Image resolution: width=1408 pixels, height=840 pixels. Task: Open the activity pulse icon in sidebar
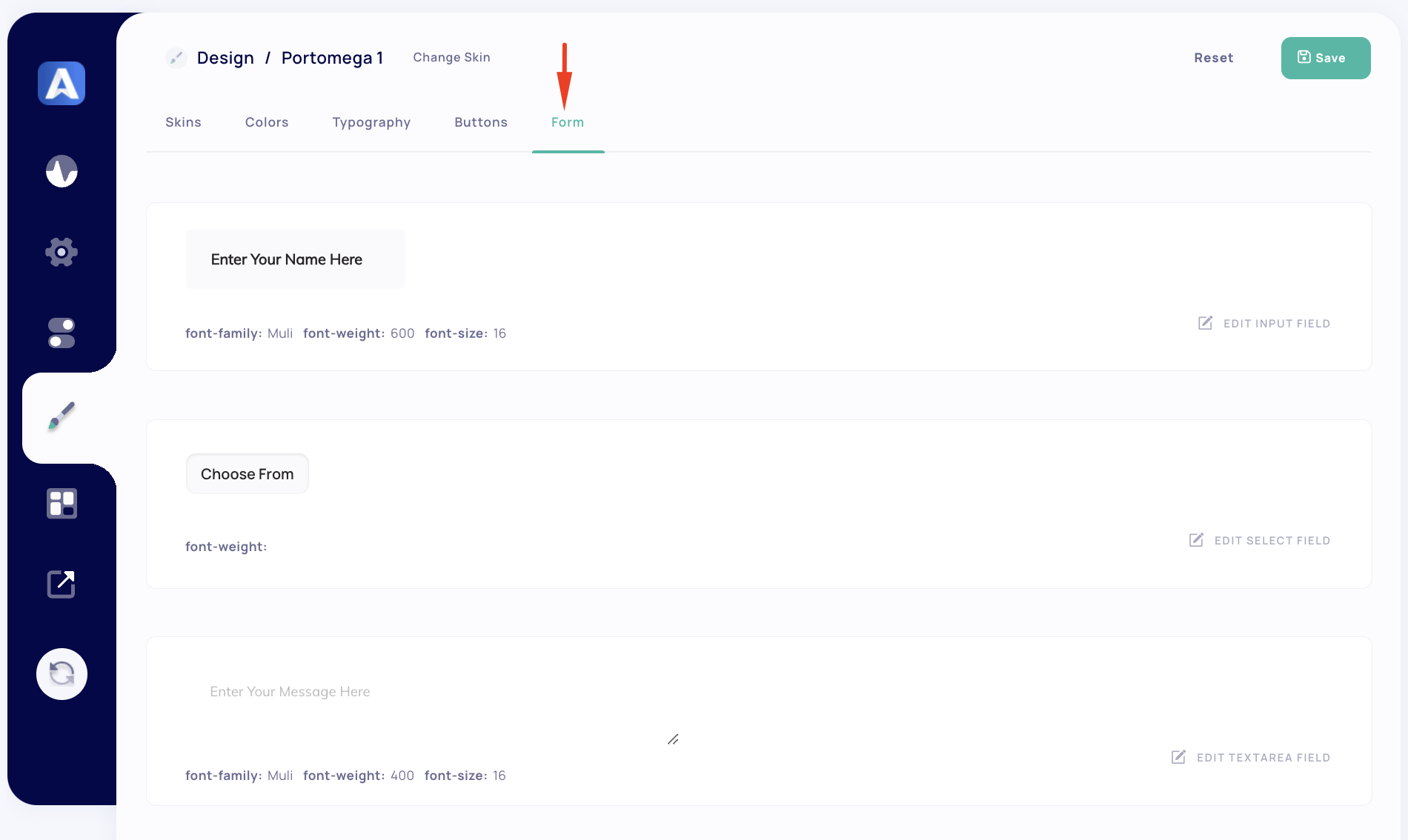point(62,171)
